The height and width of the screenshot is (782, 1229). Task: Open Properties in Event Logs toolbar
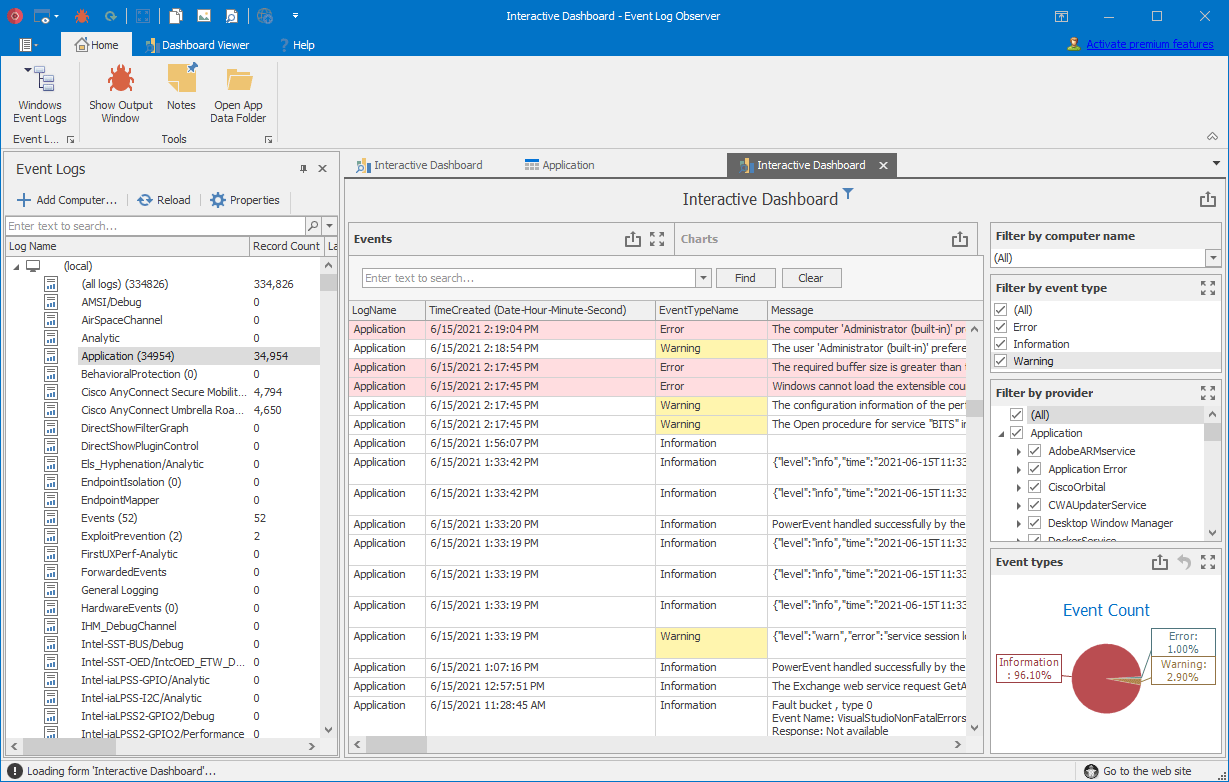tap(245, 200)
